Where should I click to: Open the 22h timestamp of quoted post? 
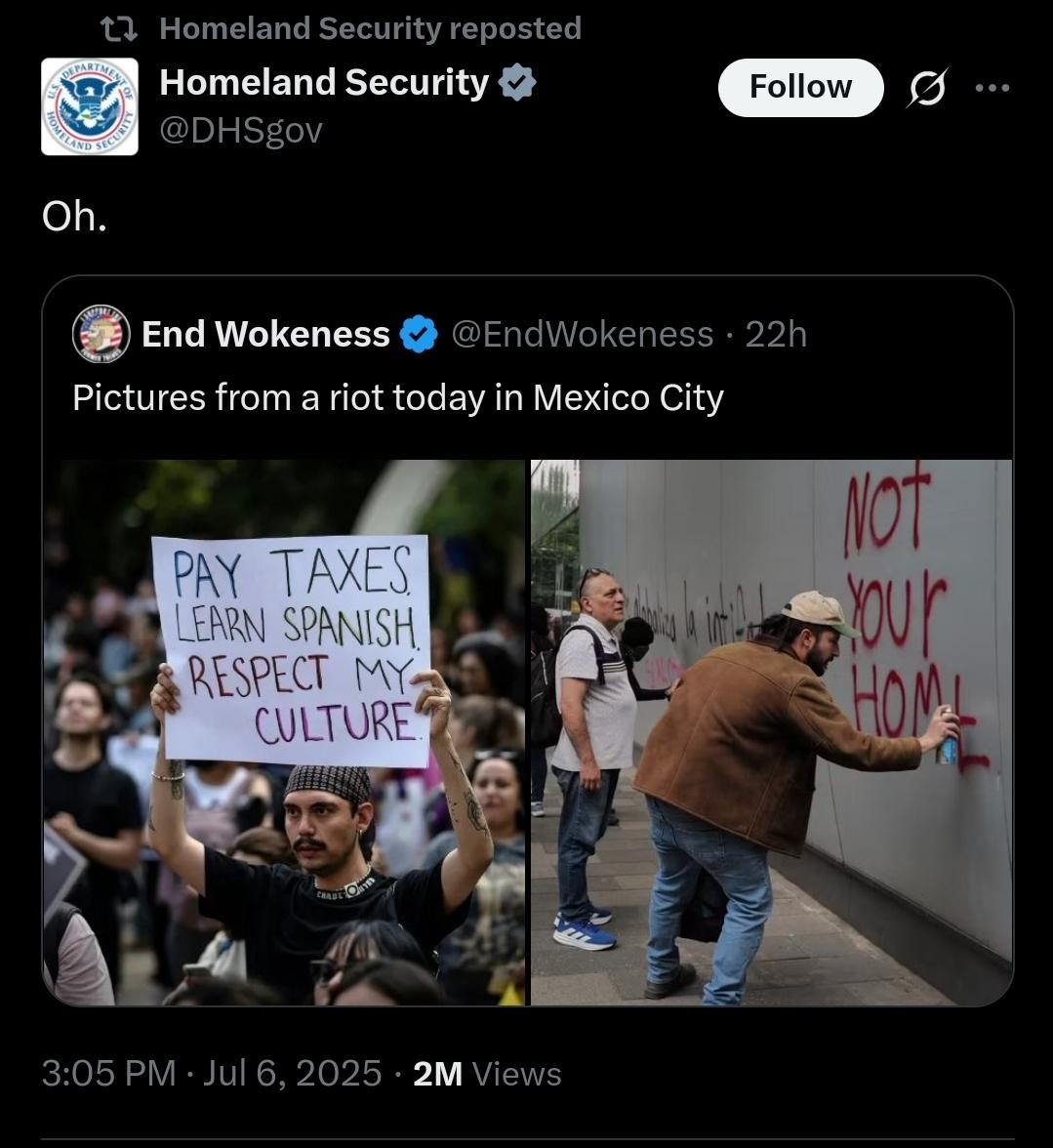click(x=776, y=335)
